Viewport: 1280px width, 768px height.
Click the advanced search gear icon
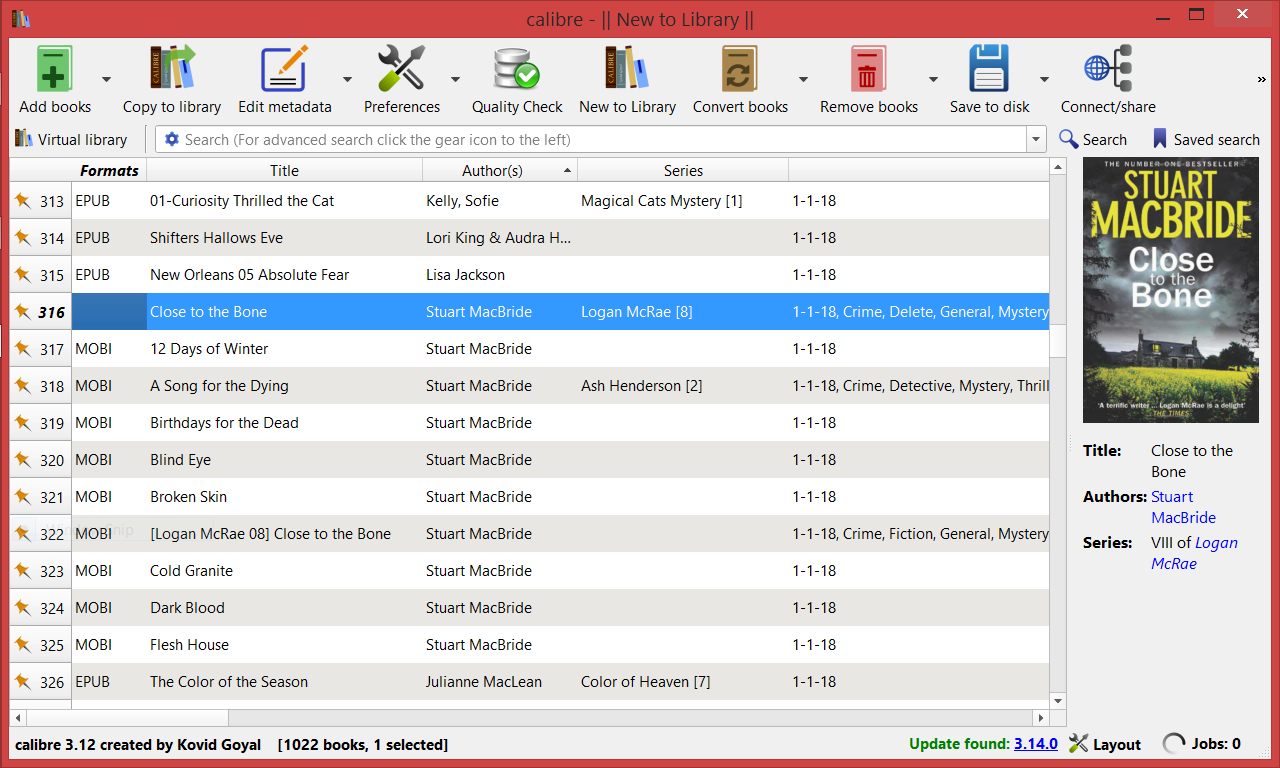(172, 140)
